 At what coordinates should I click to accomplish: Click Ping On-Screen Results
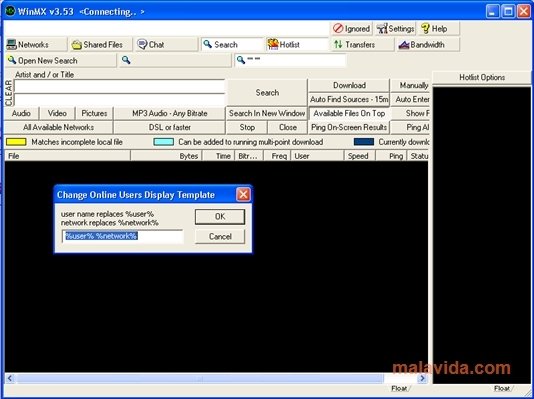click(349, 127)
